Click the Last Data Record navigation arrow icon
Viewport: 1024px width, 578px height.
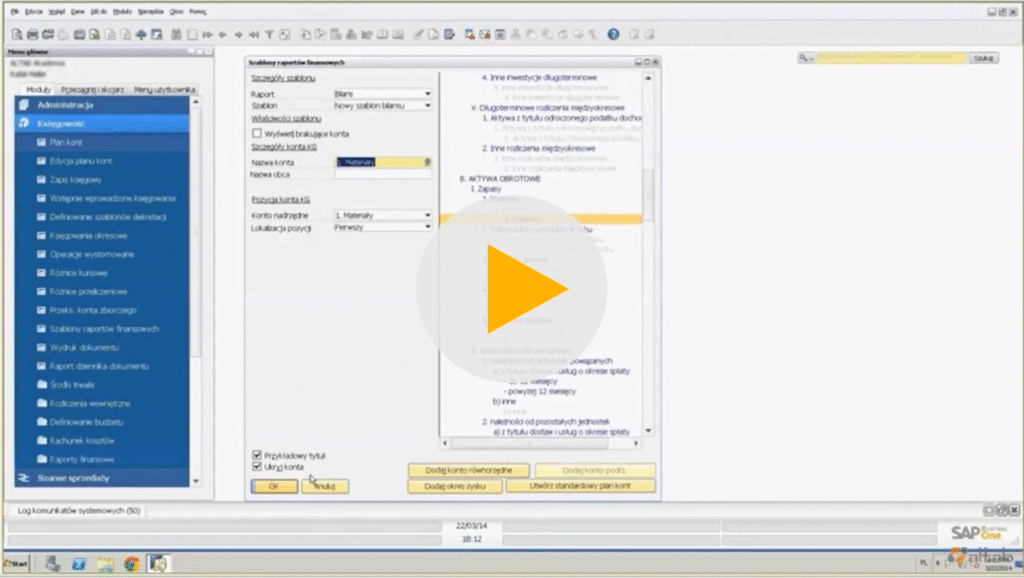tap(253, 35)
